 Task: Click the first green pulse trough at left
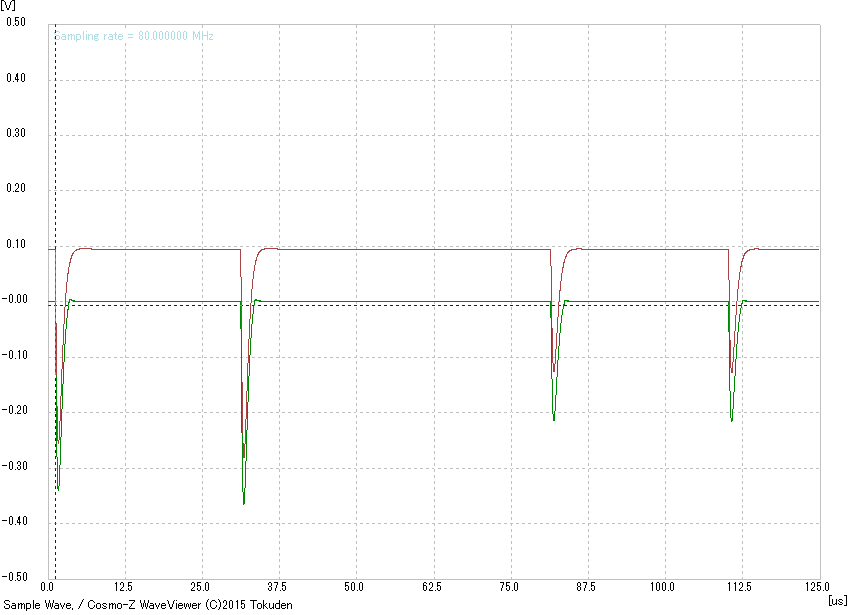click(x=58, y=489)
